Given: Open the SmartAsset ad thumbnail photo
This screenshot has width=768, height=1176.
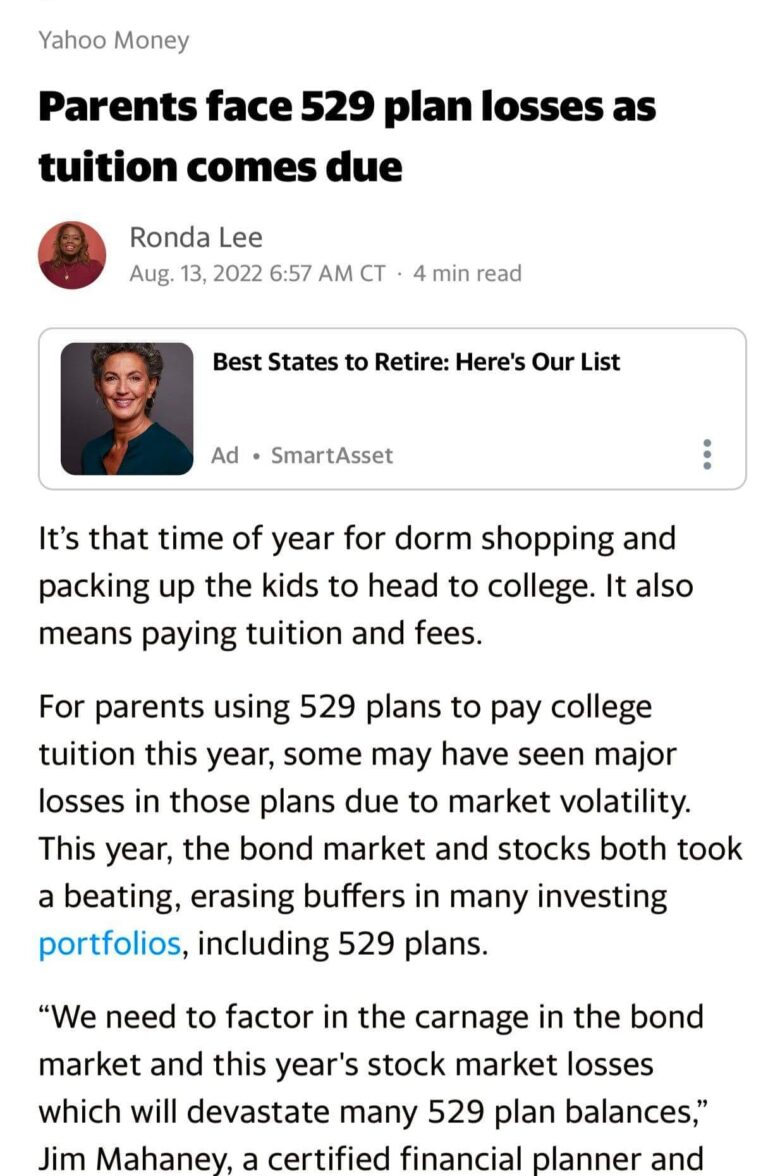Looking at the screenshot, I should (x=127, y=408).
